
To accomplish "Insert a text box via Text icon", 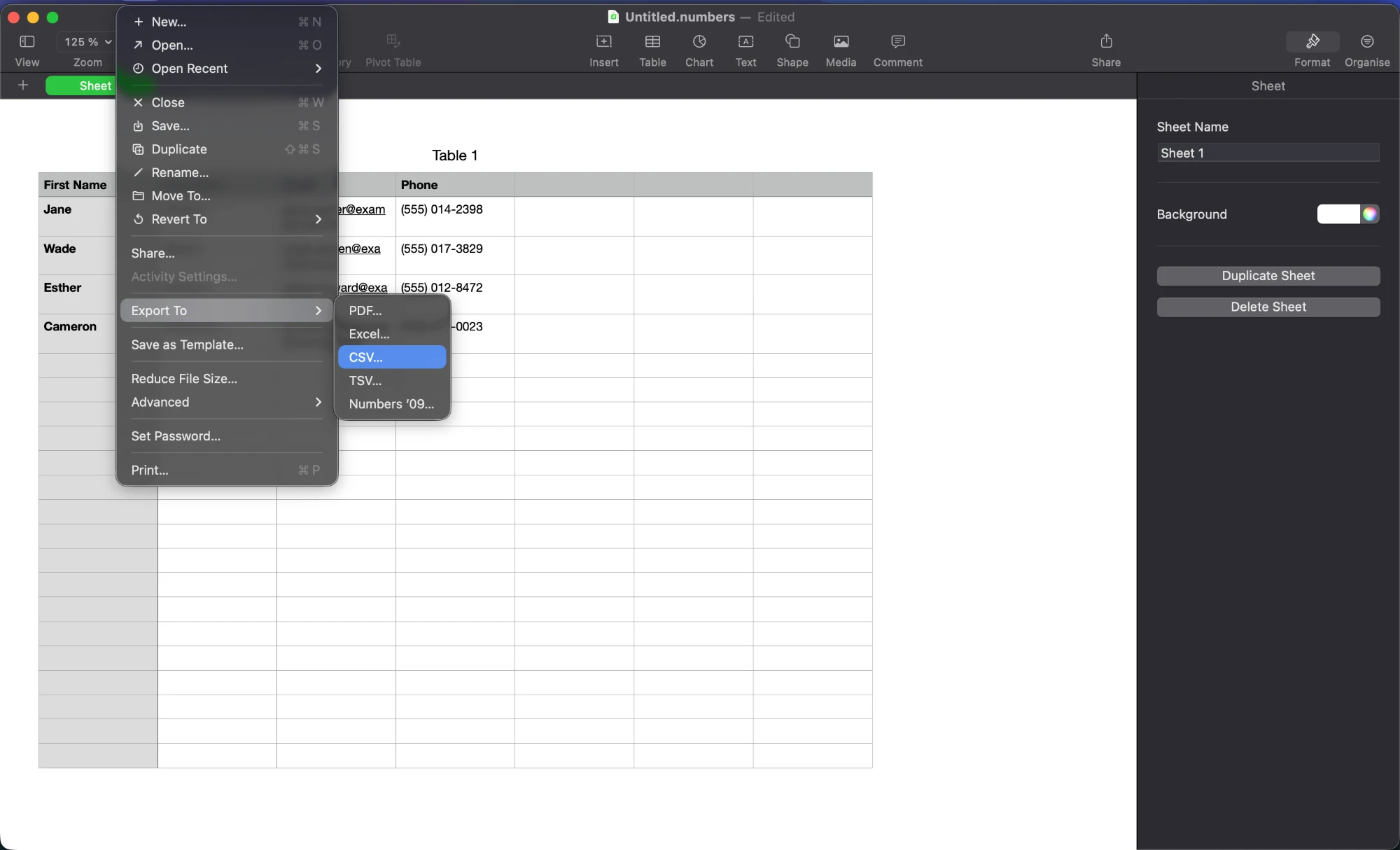I will pos(745,41).
